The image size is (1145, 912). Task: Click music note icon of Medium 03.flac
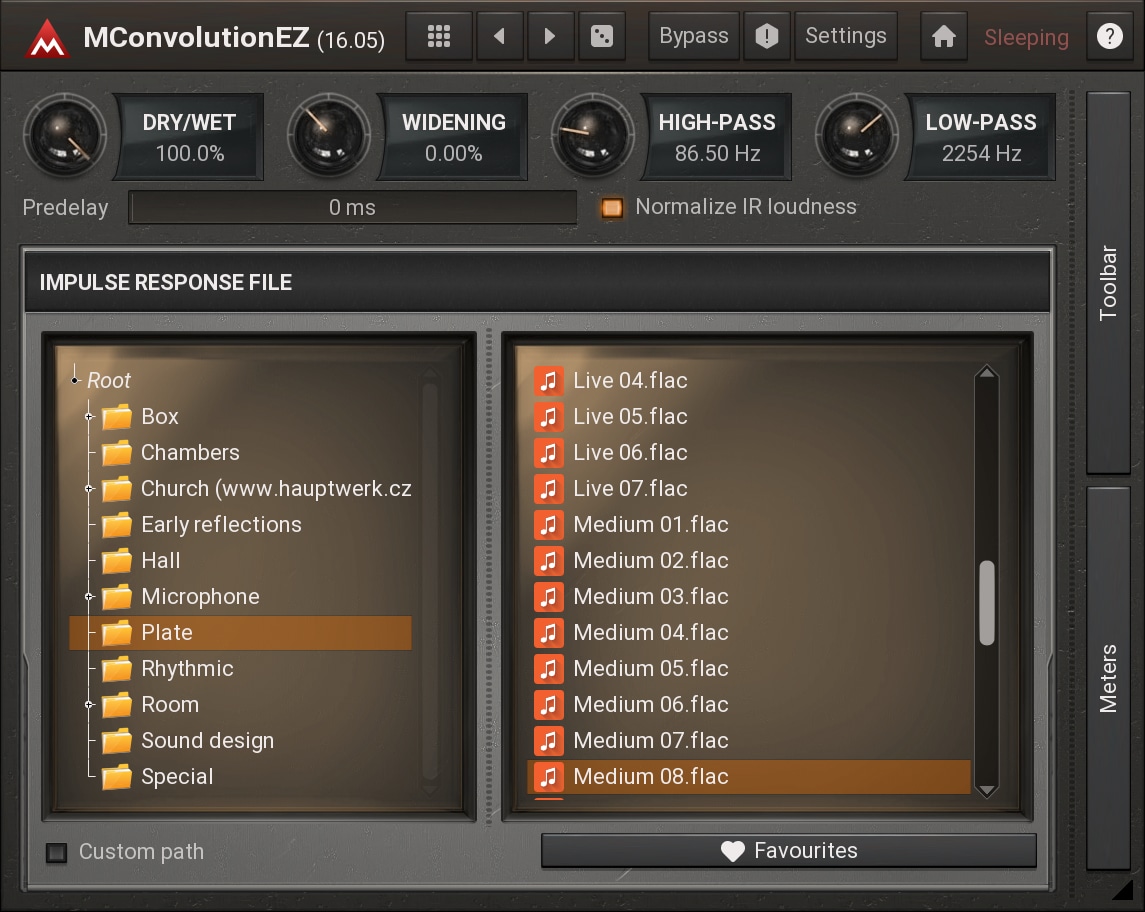tap(548, 597)
